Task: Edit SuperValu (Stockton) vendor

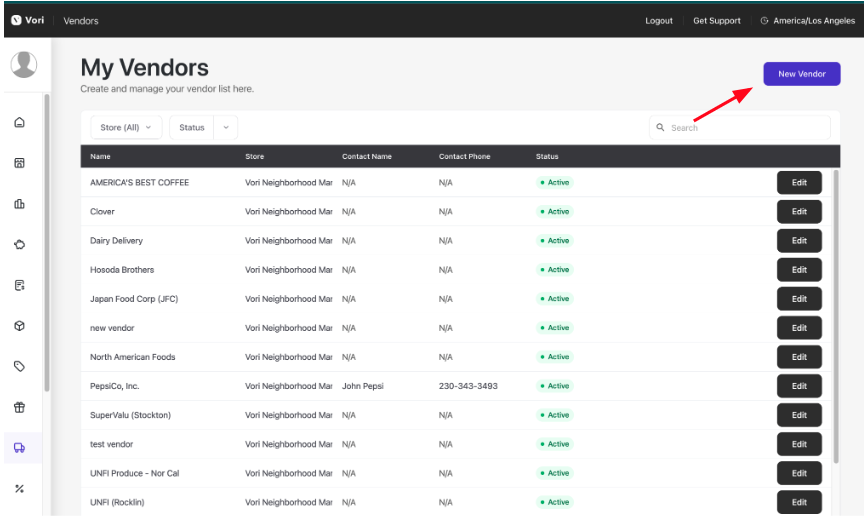Action: [x=799, y=415]
